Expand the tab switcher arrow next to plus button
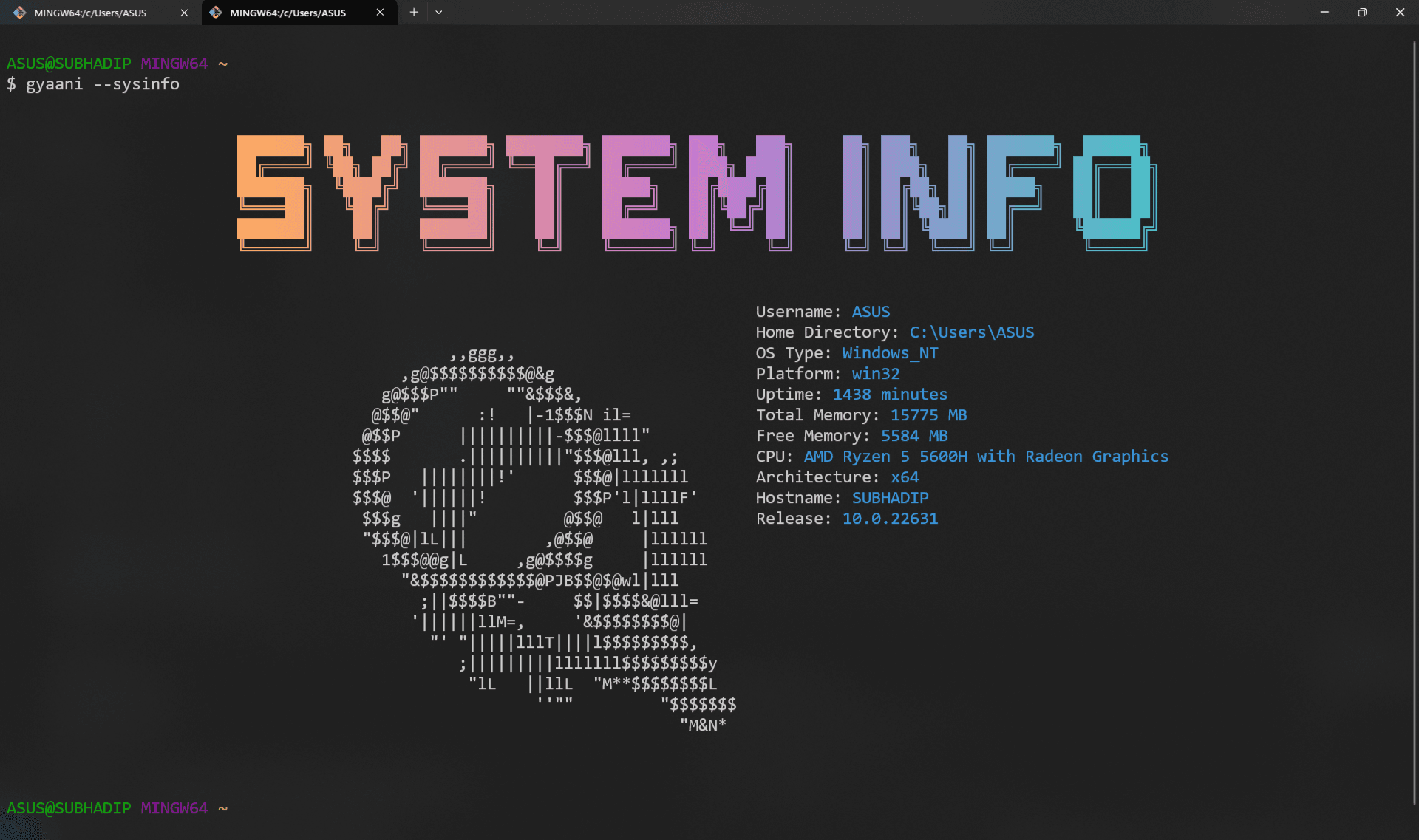This screenshot has height=840, width=1419. point(439,13)
